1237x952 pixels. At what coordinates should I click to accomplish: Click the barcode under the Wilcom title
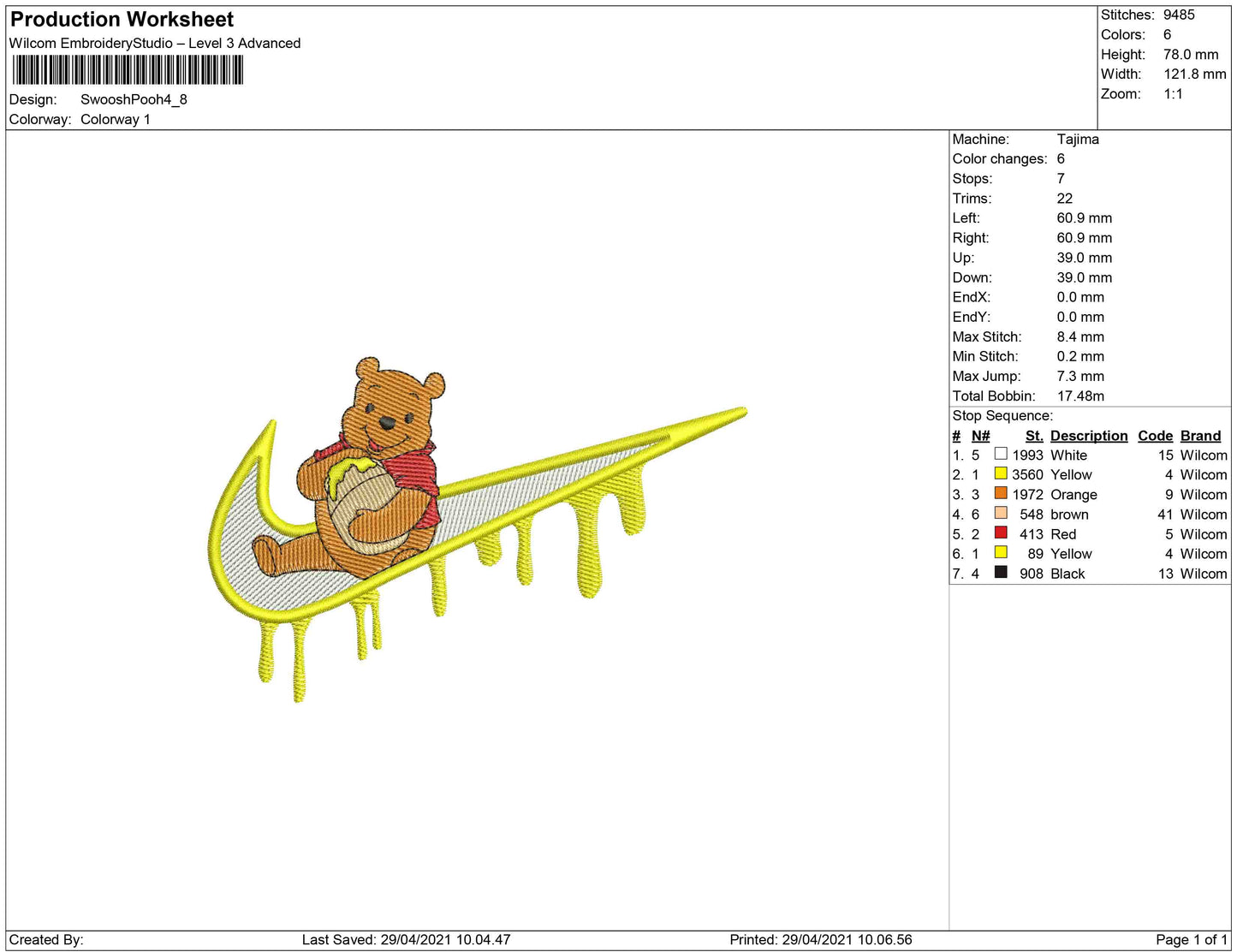(x=128, y=69)
